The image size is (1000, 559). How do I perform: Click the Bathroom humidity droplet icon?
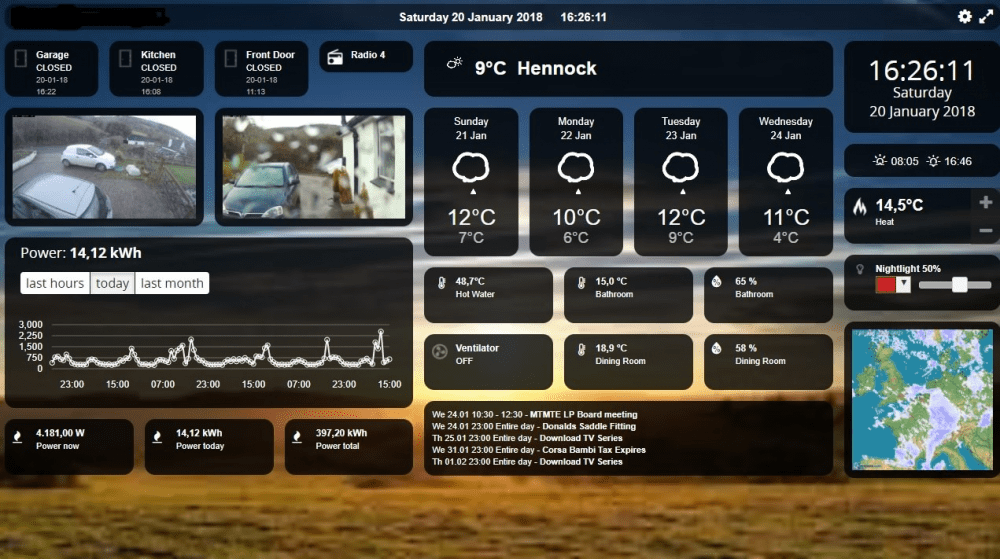[717, 283]
